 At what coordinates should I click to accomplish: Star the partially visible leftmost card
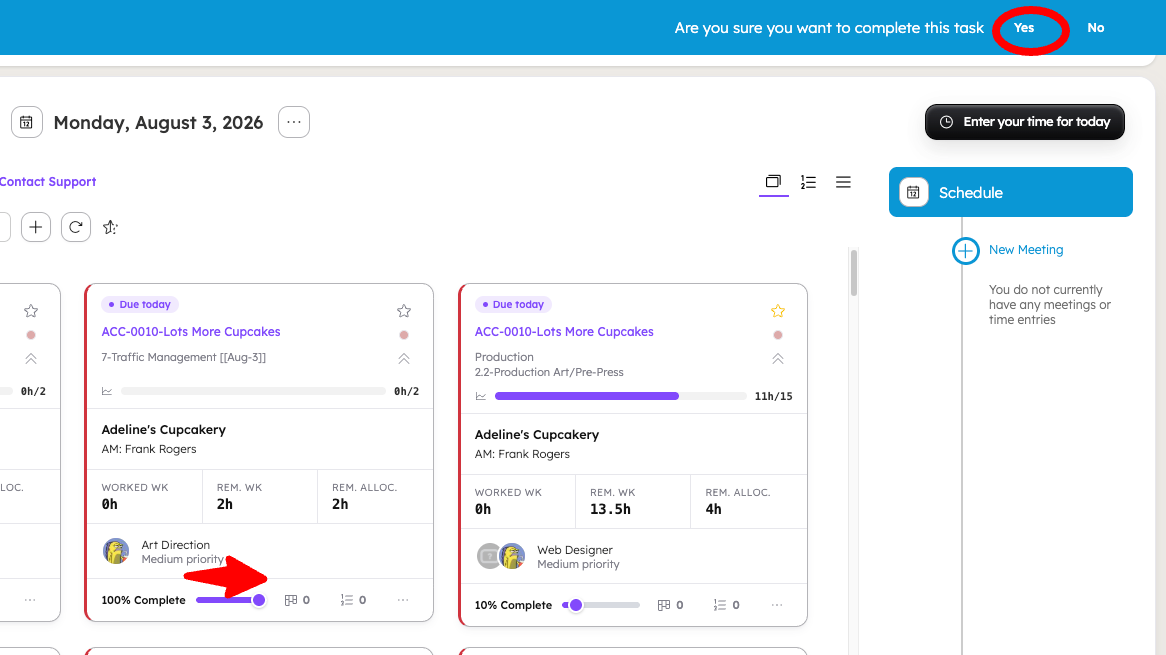[30, 311]
